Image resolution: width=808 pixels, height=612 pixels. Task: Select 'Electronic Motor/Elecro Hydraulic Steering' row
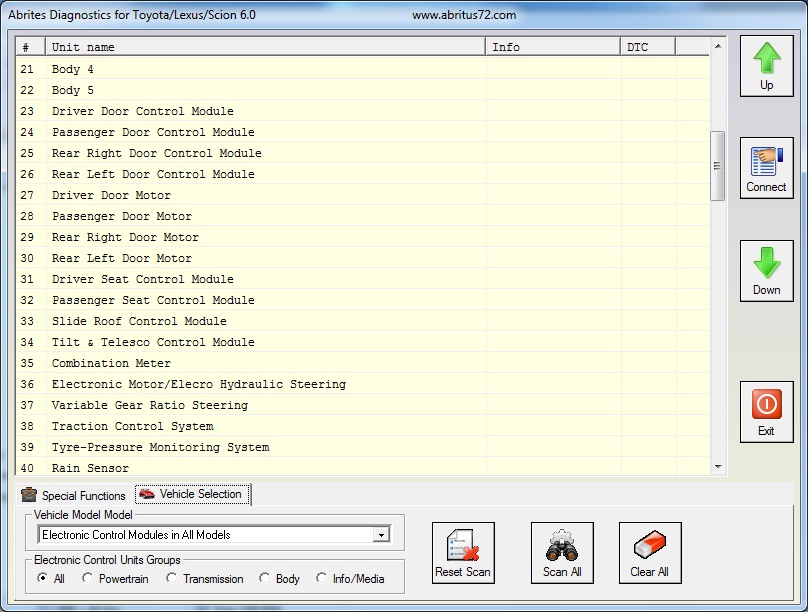pyautogui.click(x=363, y=384)
